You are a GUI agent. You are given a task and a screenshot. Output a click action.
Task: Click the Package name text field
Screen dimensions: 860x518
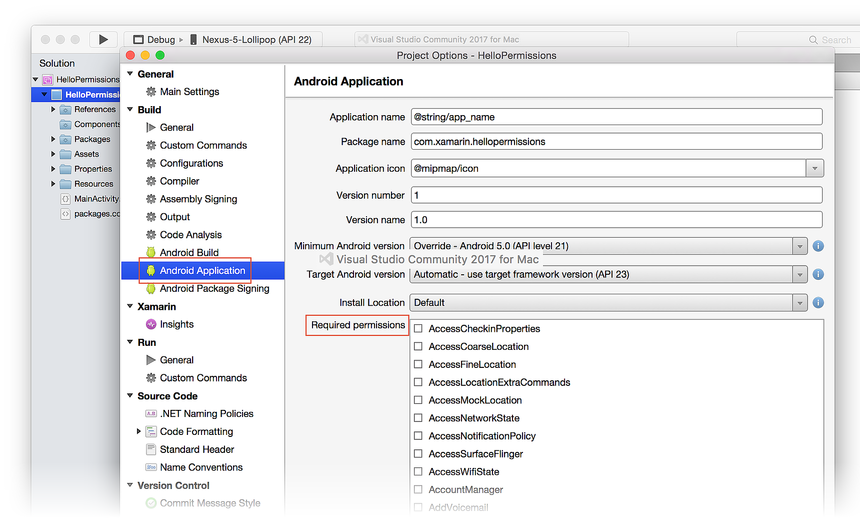[616, 142]
